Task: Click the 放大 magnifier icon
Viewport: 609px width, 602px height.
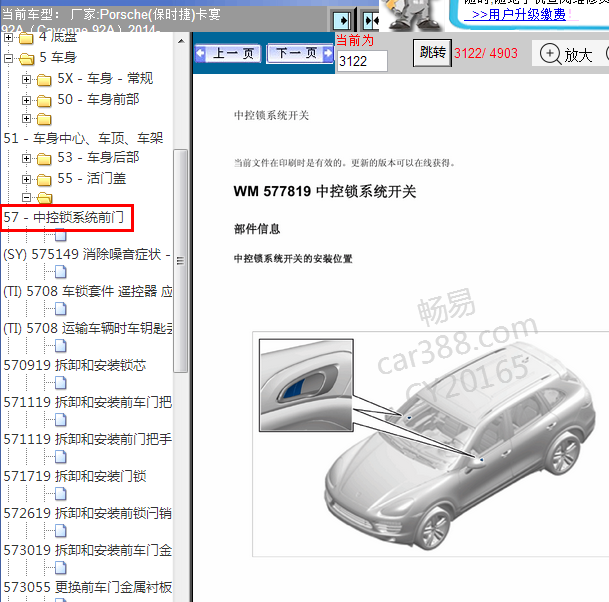Action: (550, 54)
